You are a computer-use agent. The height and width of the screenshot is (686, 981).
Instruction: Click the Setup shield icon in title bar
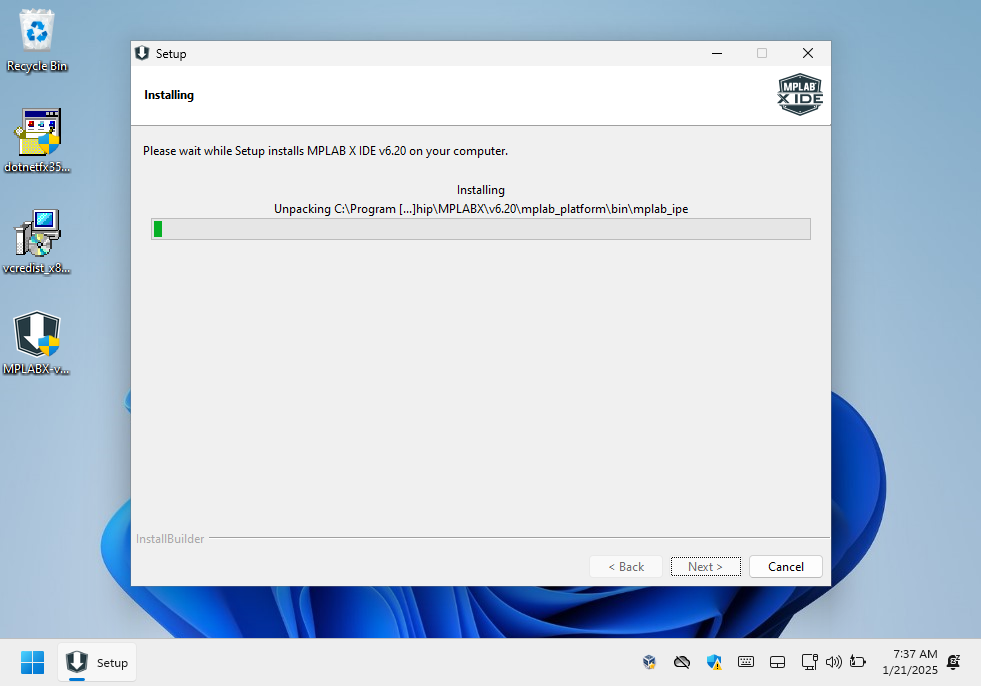(x=142, y=53)
